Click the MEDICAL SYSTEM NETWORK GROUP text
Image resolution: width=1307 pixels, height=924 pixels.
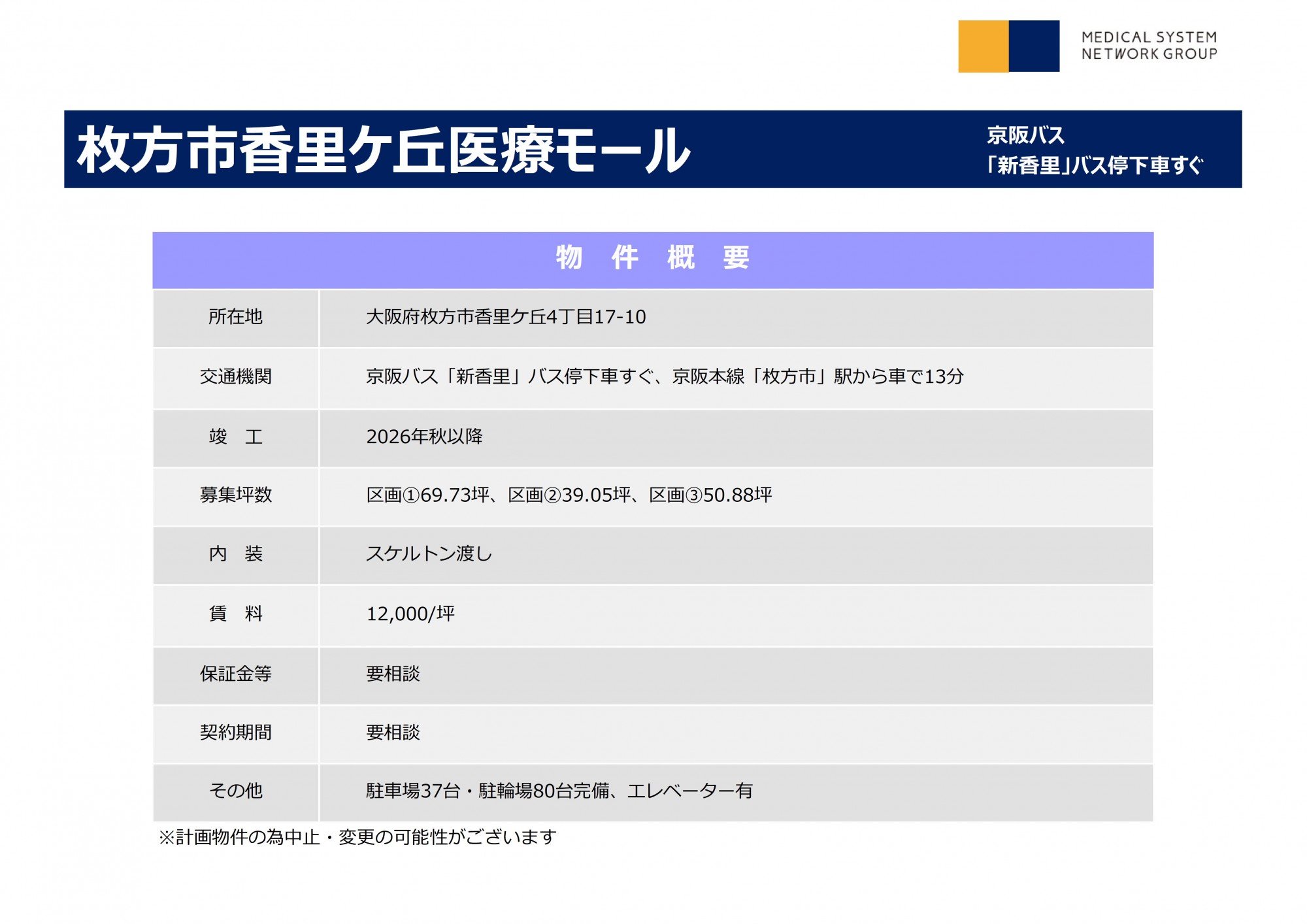(x=1149, y=46)
